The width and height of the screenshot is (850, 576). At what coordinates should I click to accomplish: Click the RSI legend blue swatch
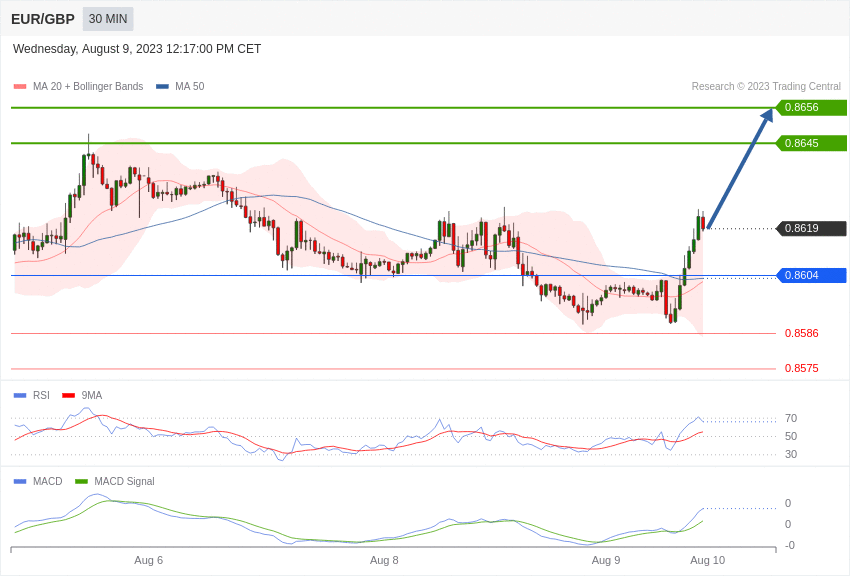click(20, 396)
